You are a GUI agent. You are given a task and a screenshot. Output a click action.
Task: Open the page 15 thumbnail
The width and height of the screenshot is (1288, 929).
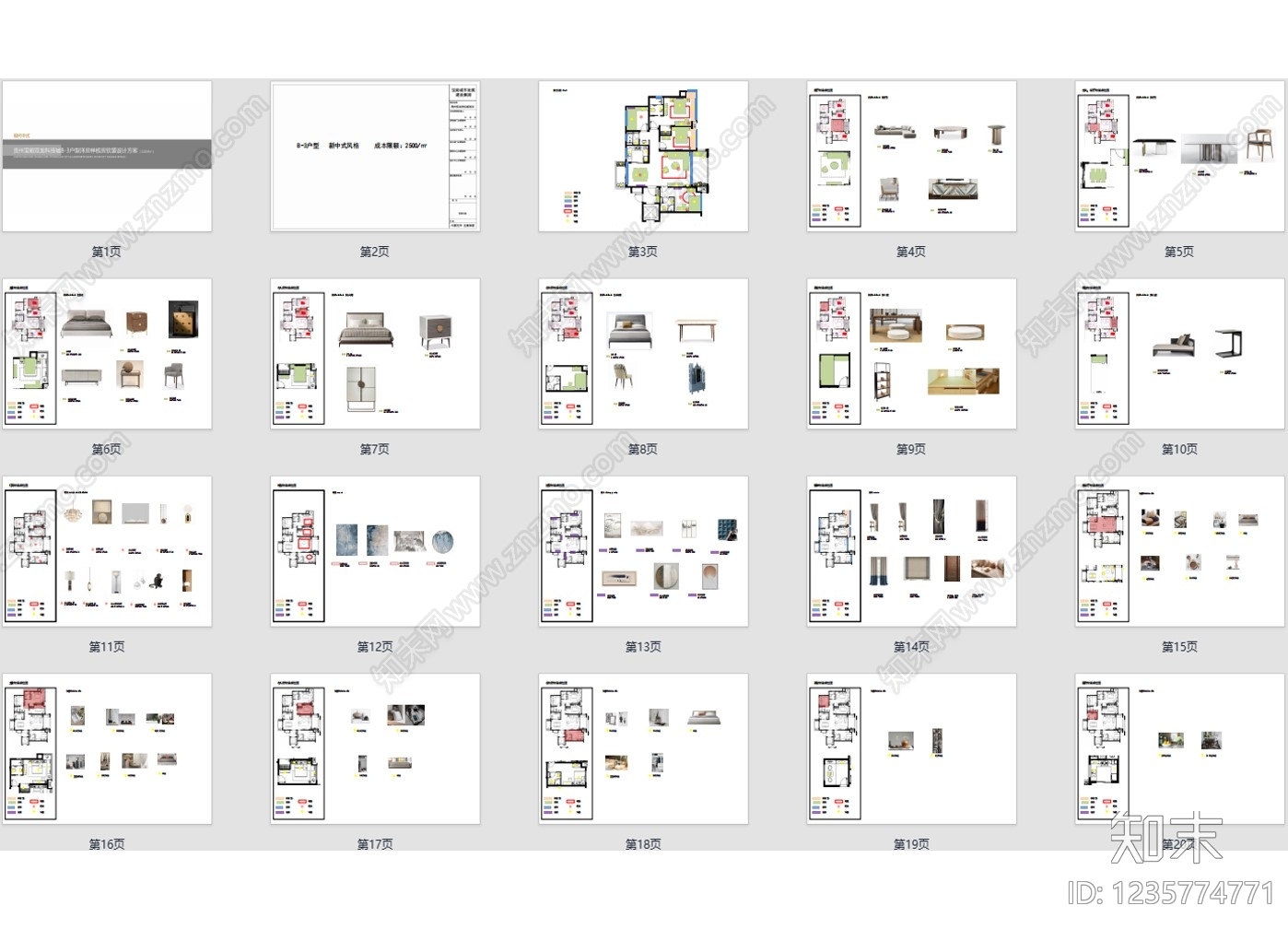click(1179, 551)
